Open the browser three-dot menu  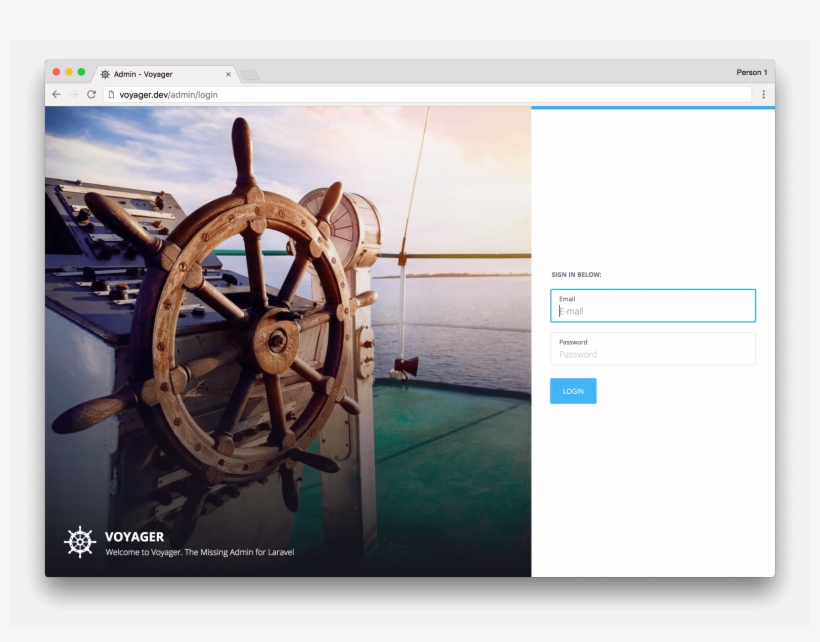[763, 93]
